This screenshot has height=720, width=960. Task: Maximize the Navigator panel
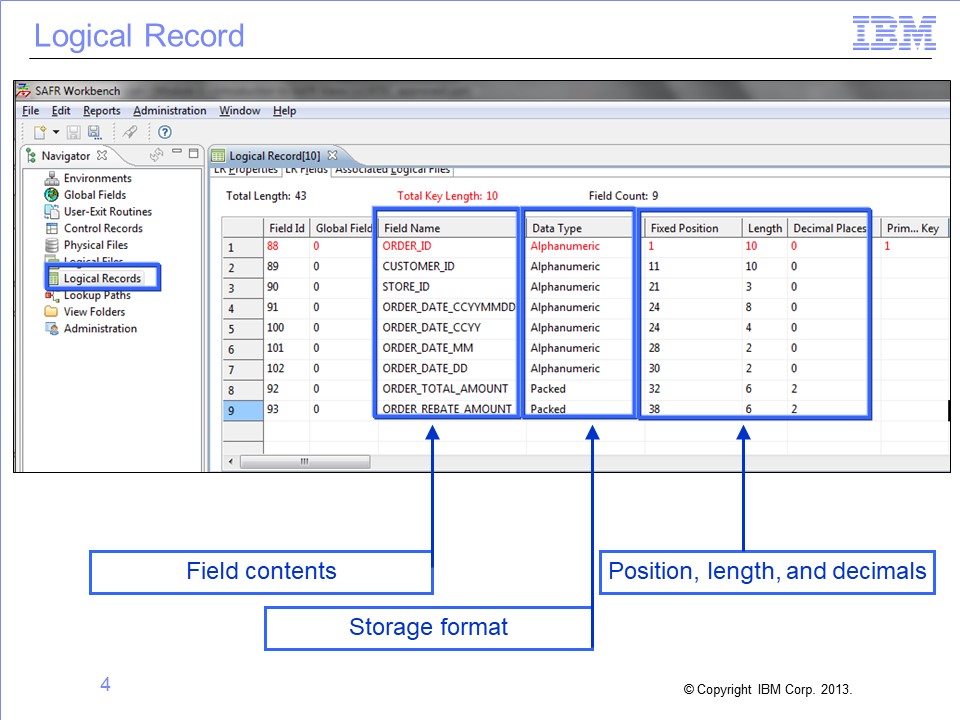(x=193, y=153)
